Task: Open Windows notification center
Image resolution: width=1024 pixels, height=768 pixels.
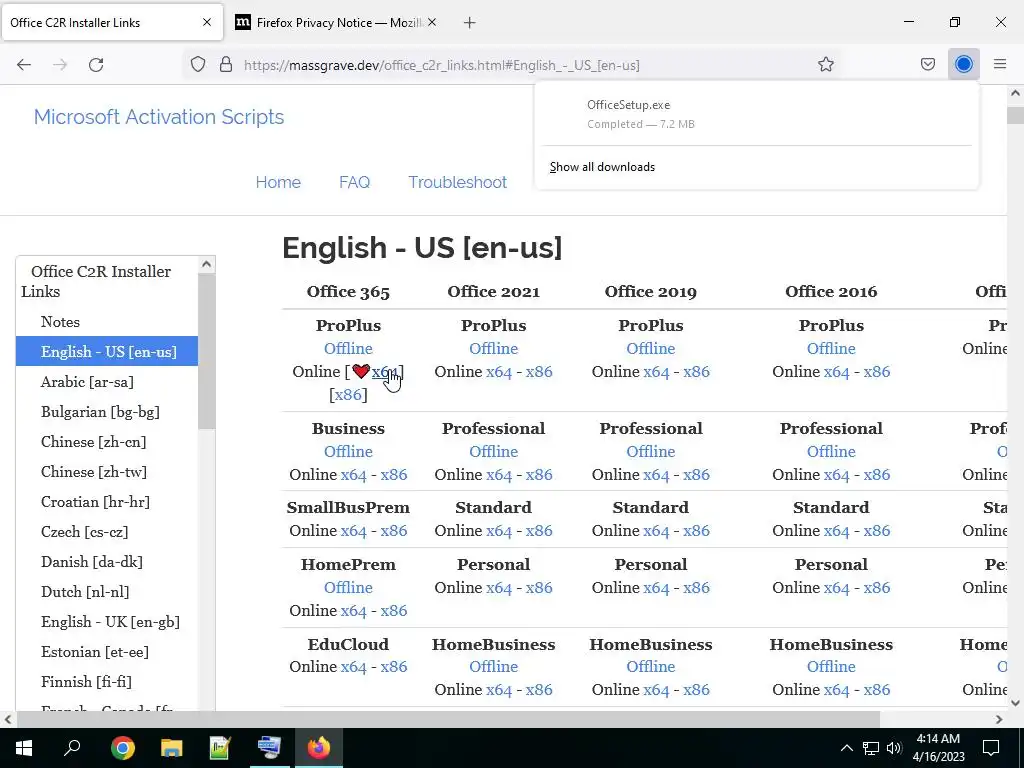Action: (991, 748)
